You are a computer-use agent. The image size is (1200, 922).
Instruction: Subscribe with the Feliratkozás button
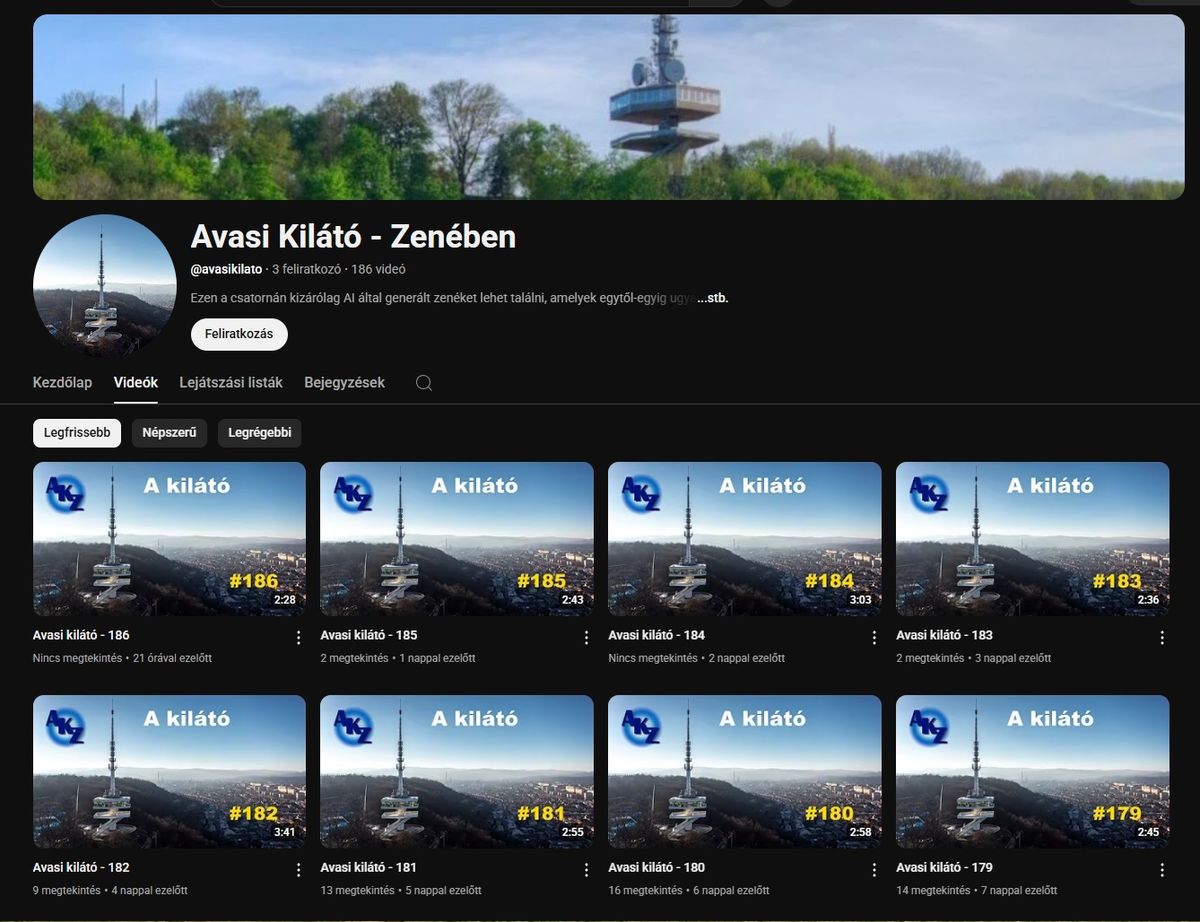[x=239, y=334]
